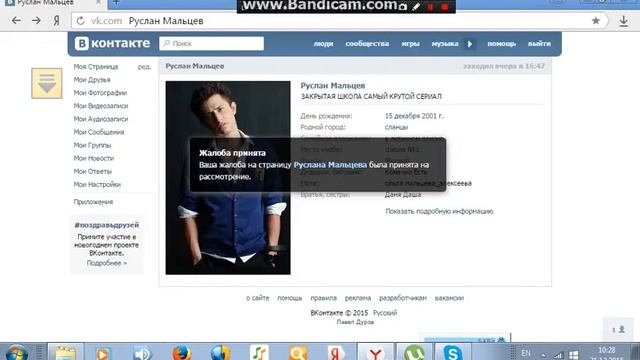Click the 'о сайте' footer link
The width and height of the screenshot is (640, 360).
click(x=258, y=298)
